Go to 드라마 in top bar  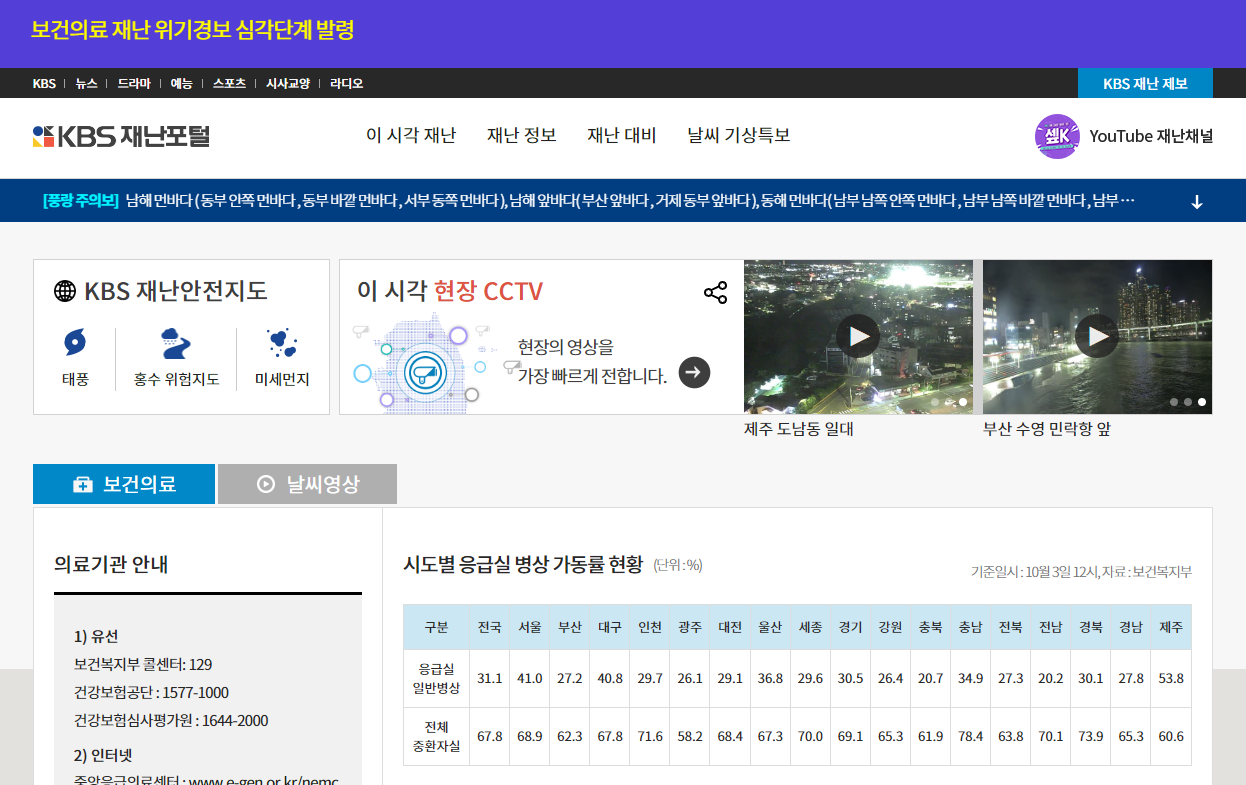133,83
